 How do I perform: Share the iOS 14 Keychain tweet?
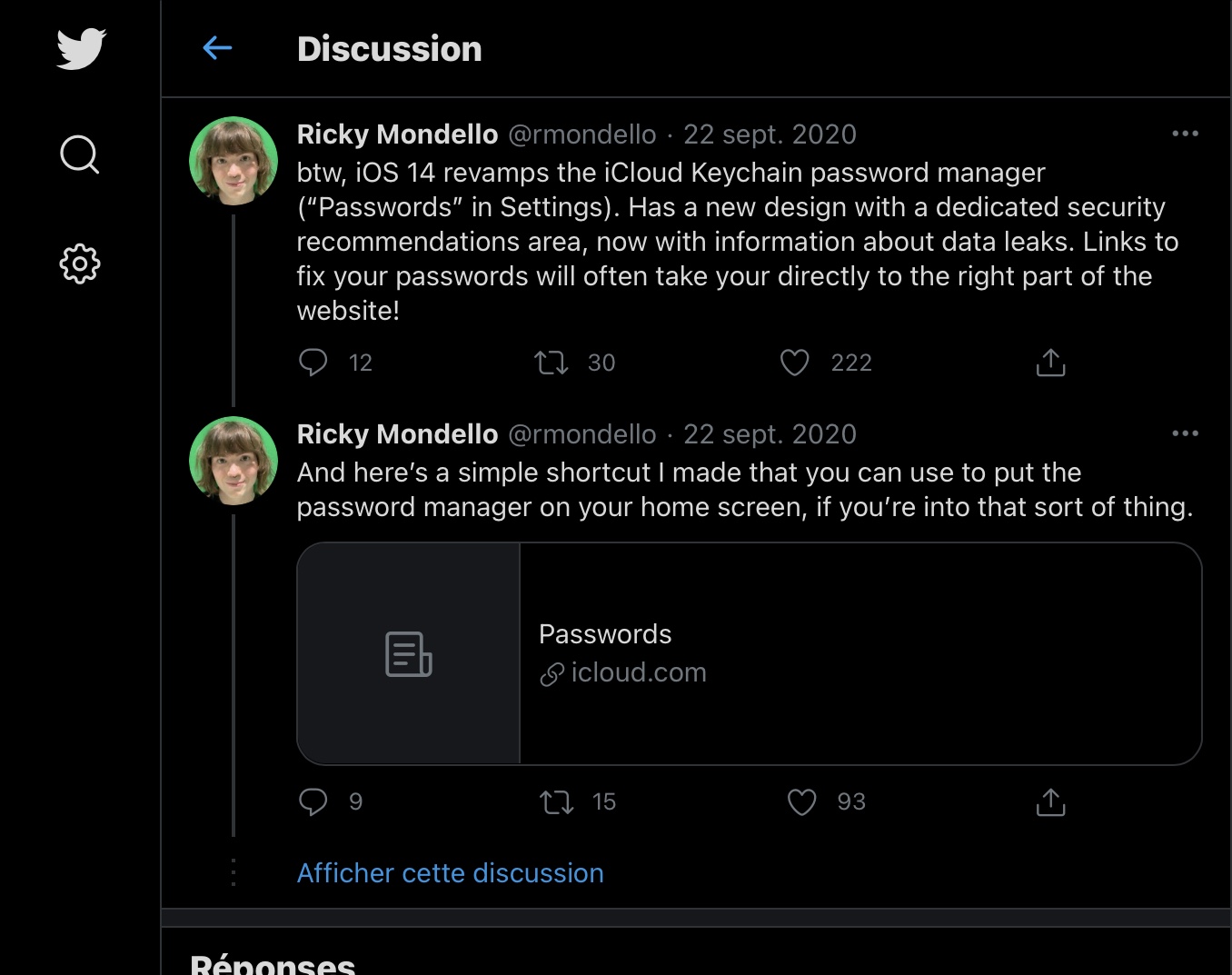pyautogui.click(x=1050, y=363)
